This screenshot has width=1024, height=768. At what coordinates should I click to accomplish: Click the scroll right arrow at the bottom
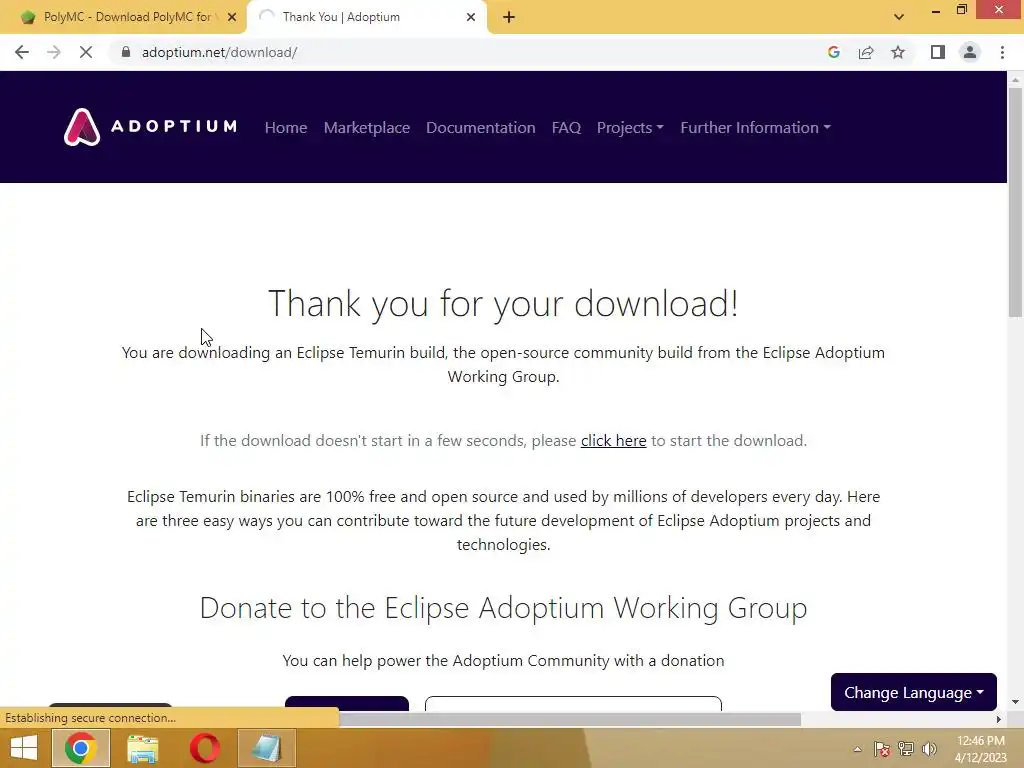pos(999,719)
